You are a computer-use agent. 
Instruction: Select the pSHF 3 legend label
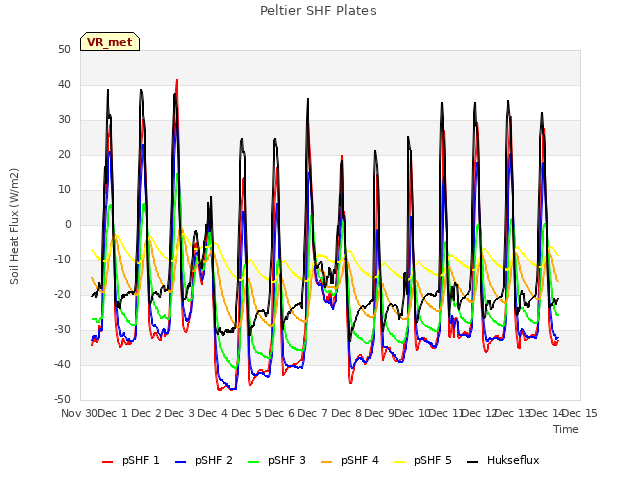point(287,460)
